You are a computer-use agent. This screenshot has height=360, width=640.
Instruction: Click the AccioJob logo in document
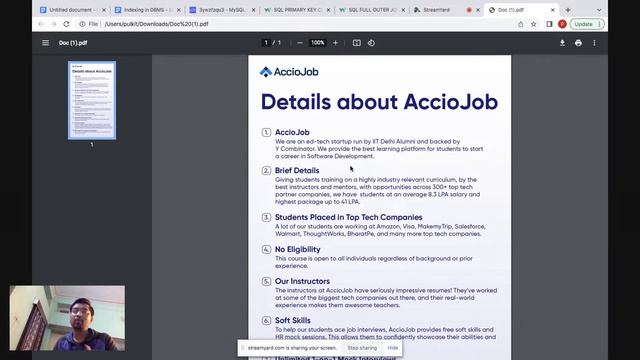click(289, 72)
